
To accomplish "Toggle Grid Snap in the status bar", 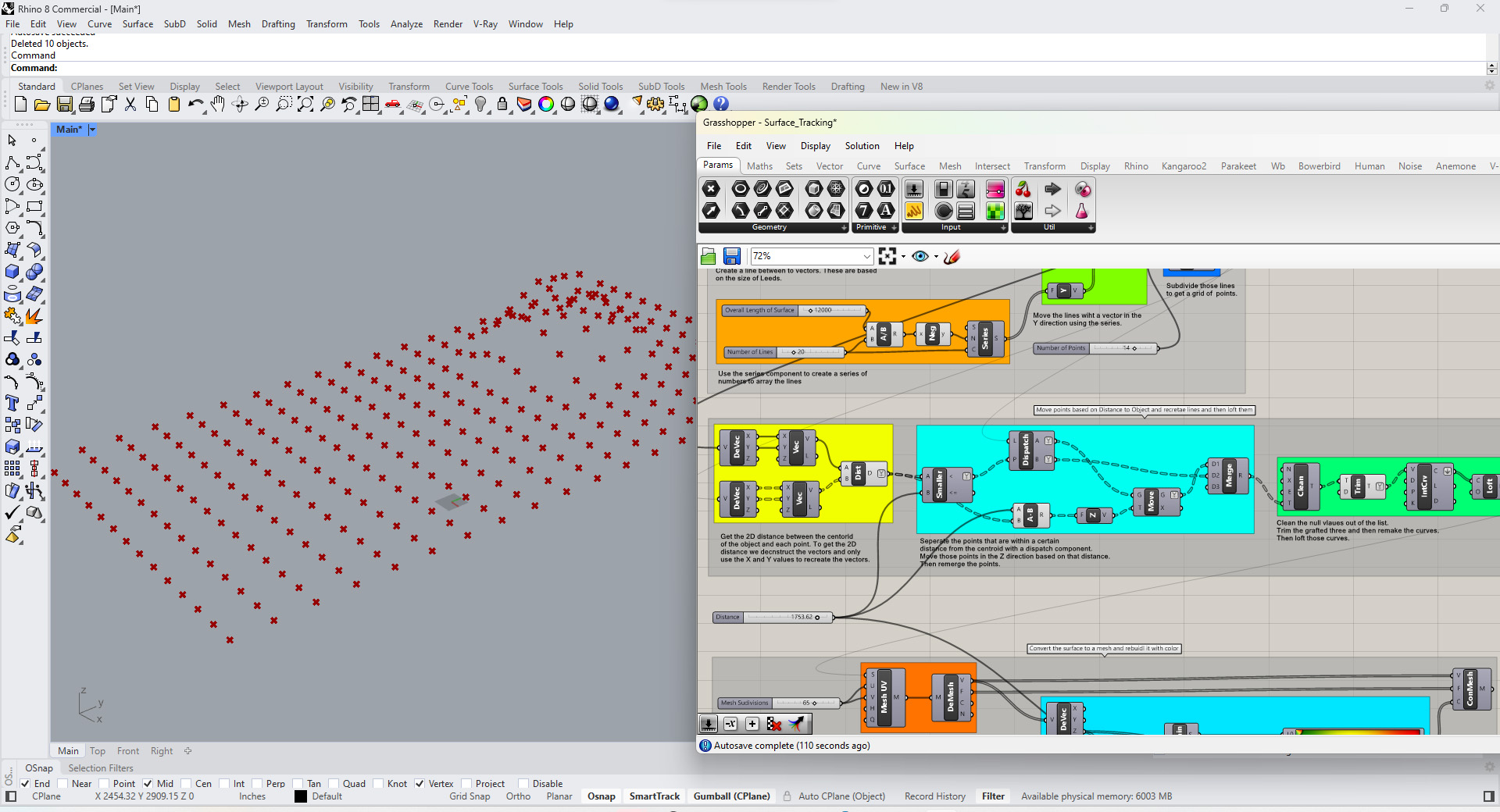I will 470,796.
